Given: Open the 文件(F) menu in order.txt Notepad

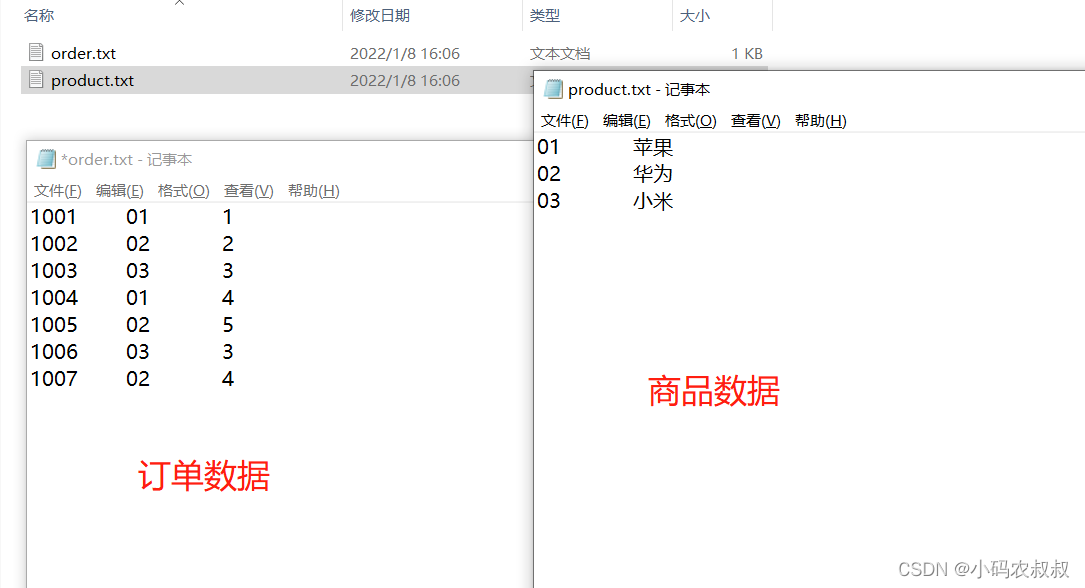Looking at the screenshot, I should click(57, 190).
